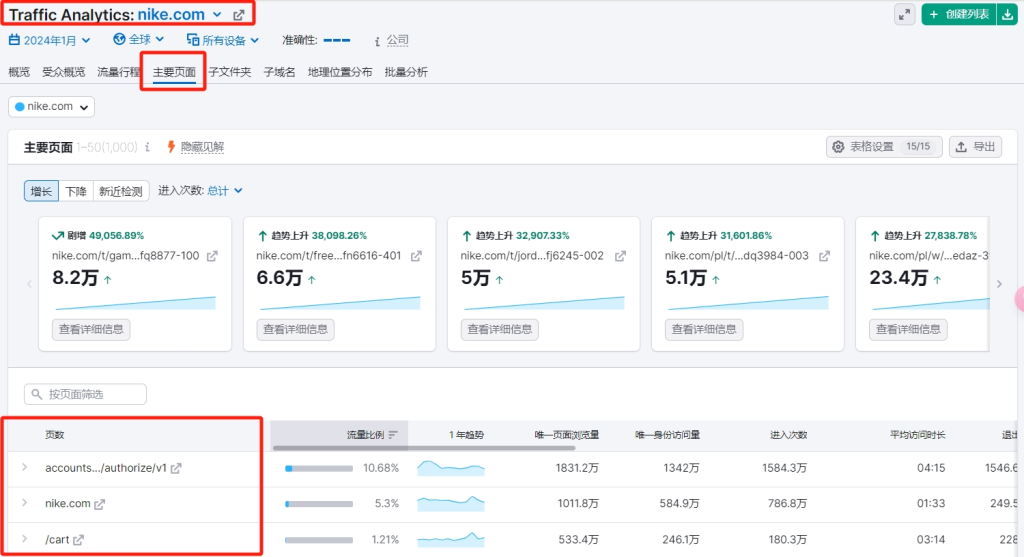Click lightning icon next to 隐藏见解
The image size is (1024, 557).
click(x=170, y=147)
